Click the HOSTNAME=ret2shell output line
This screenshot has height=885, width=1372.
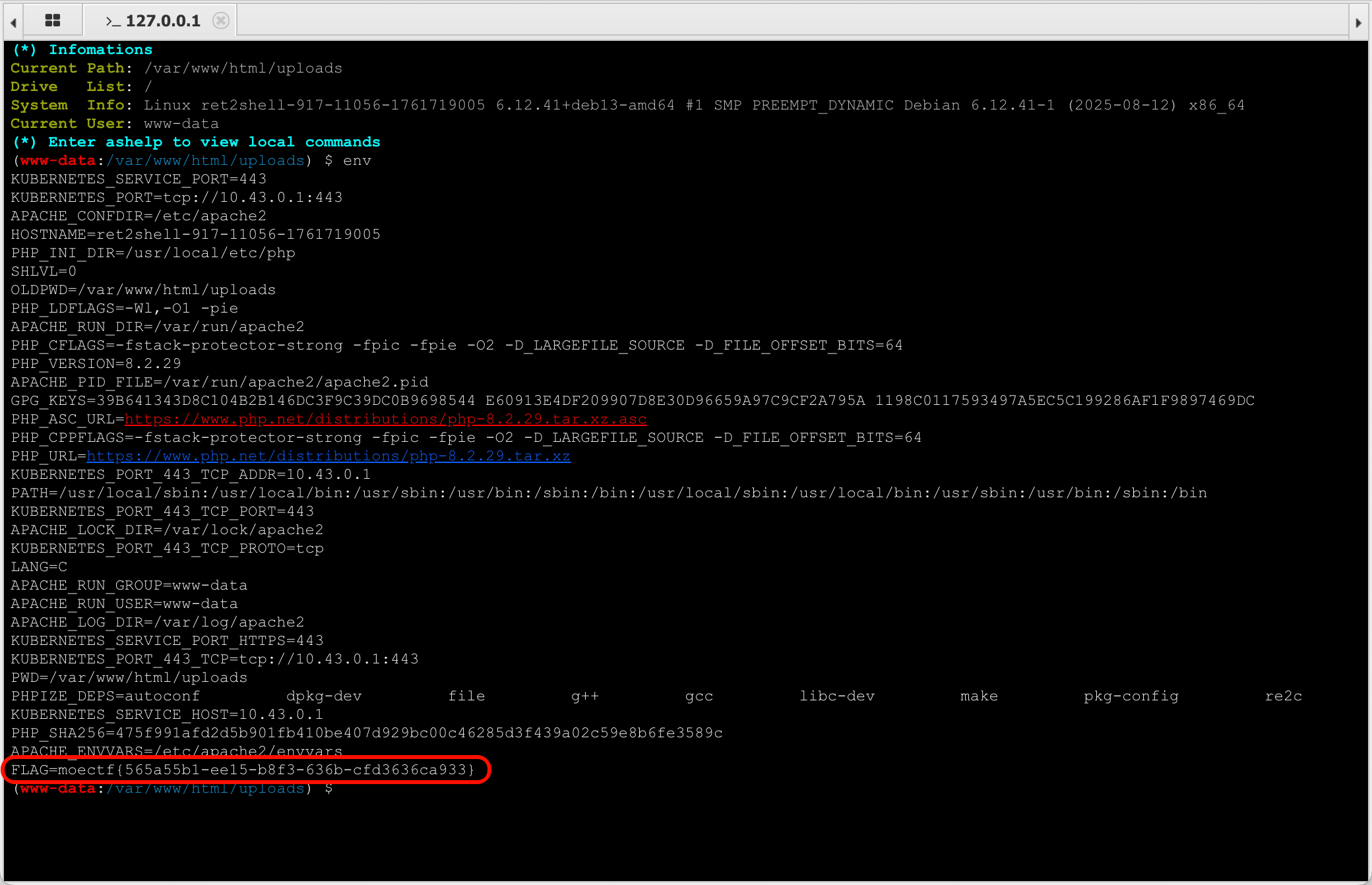tap(195, 235)
